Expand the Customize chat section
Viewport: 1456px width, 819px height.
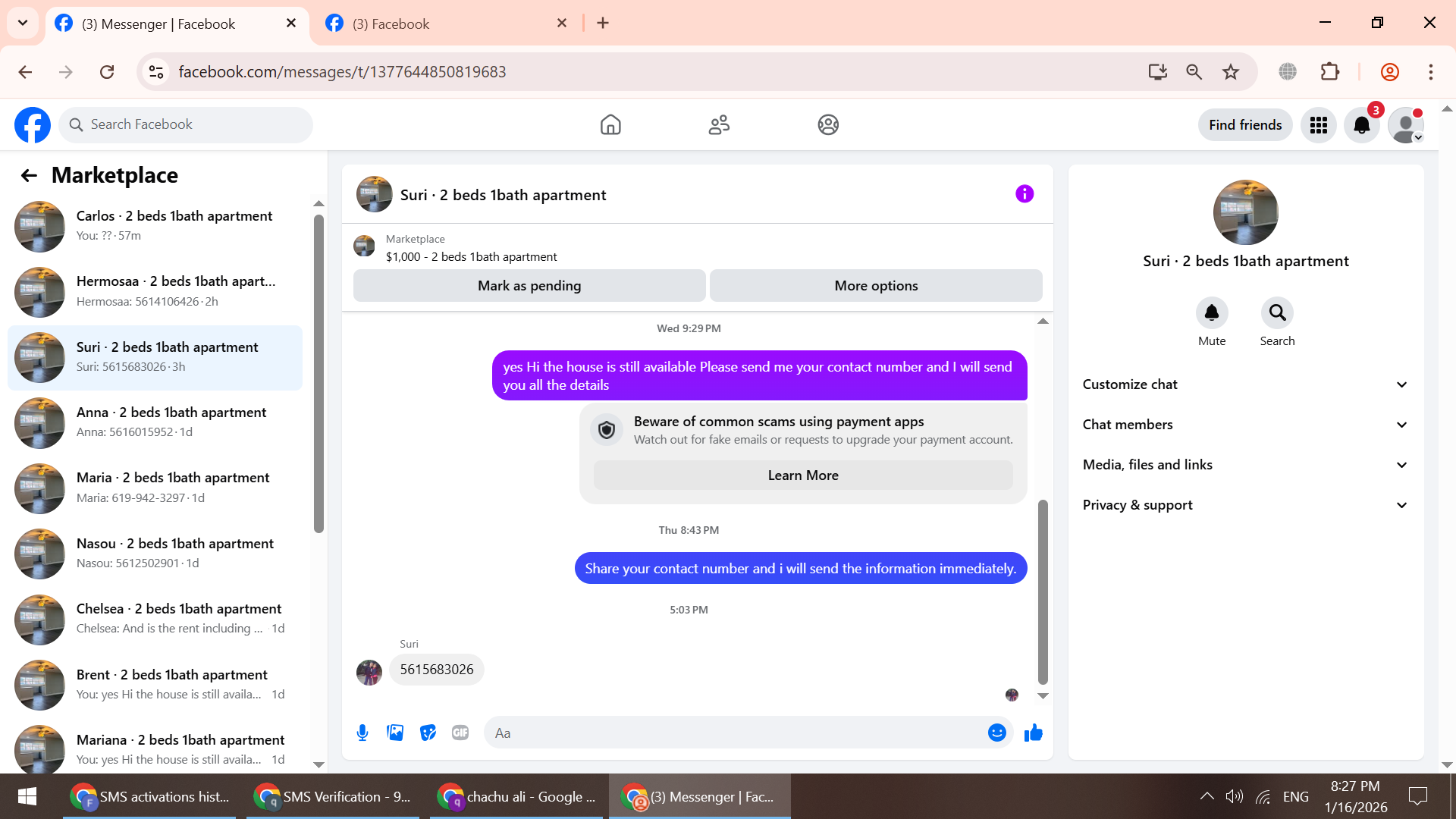1245,384
